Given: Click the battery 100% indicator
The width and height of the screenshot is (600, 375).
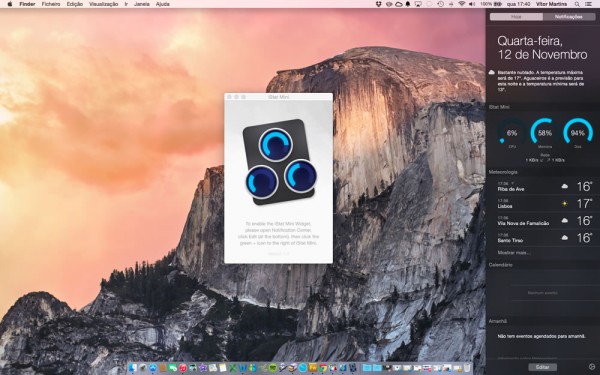Looking at the screenshot, I should pyautogui.click(x=491, y=4).
